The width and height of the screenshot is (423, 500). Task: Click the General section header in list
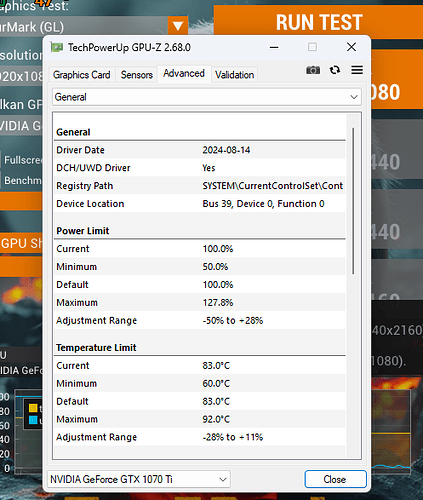tap(73, 132)
